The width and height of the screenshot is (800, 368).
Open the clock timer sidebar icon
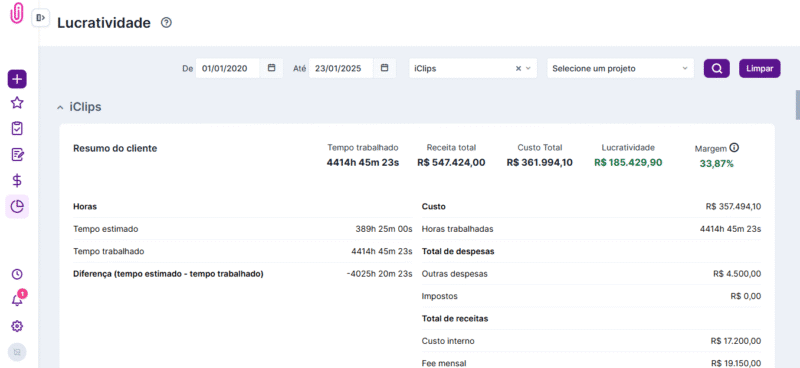(17, 275)
